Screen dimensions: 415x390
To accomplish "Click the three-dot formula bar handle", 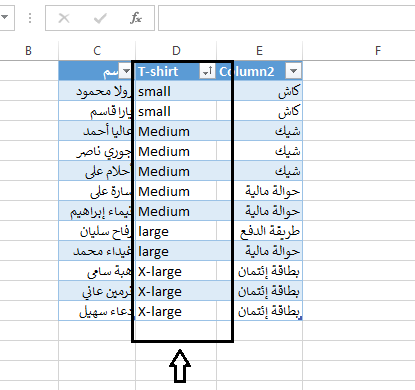I will 30,18.
